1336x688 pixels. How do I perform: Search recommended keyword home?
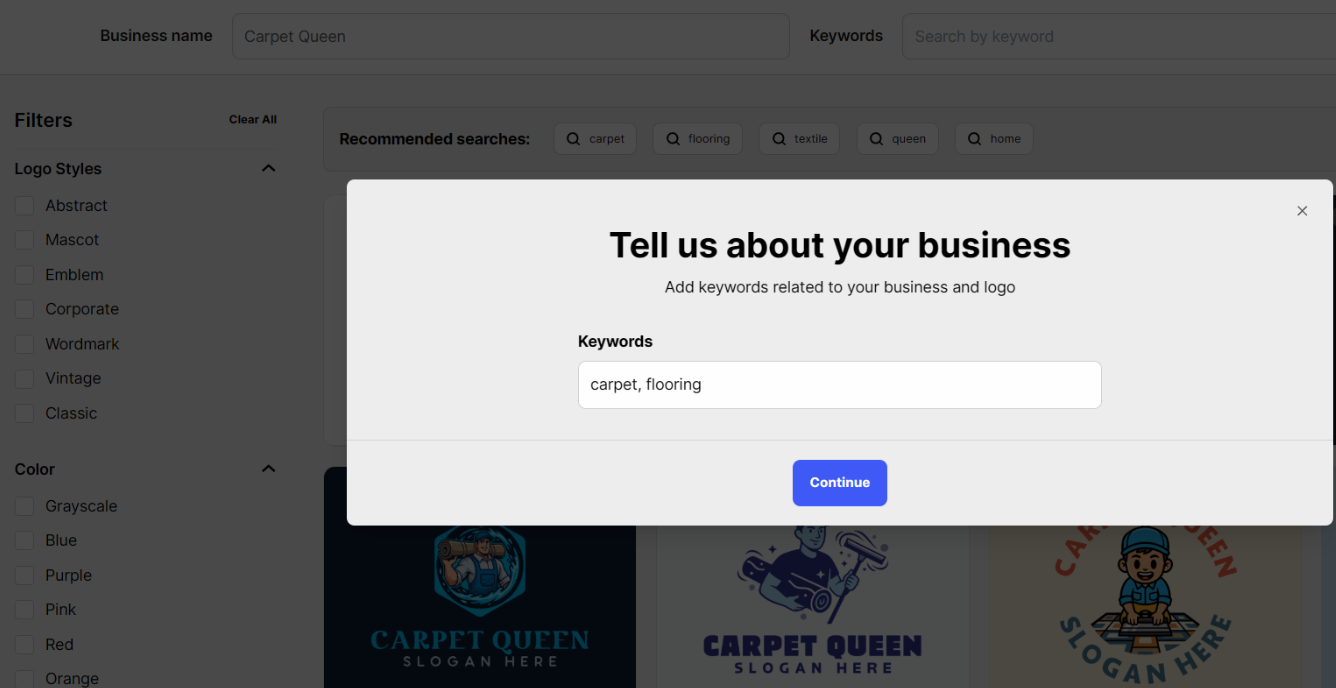(x=994, y=139)
